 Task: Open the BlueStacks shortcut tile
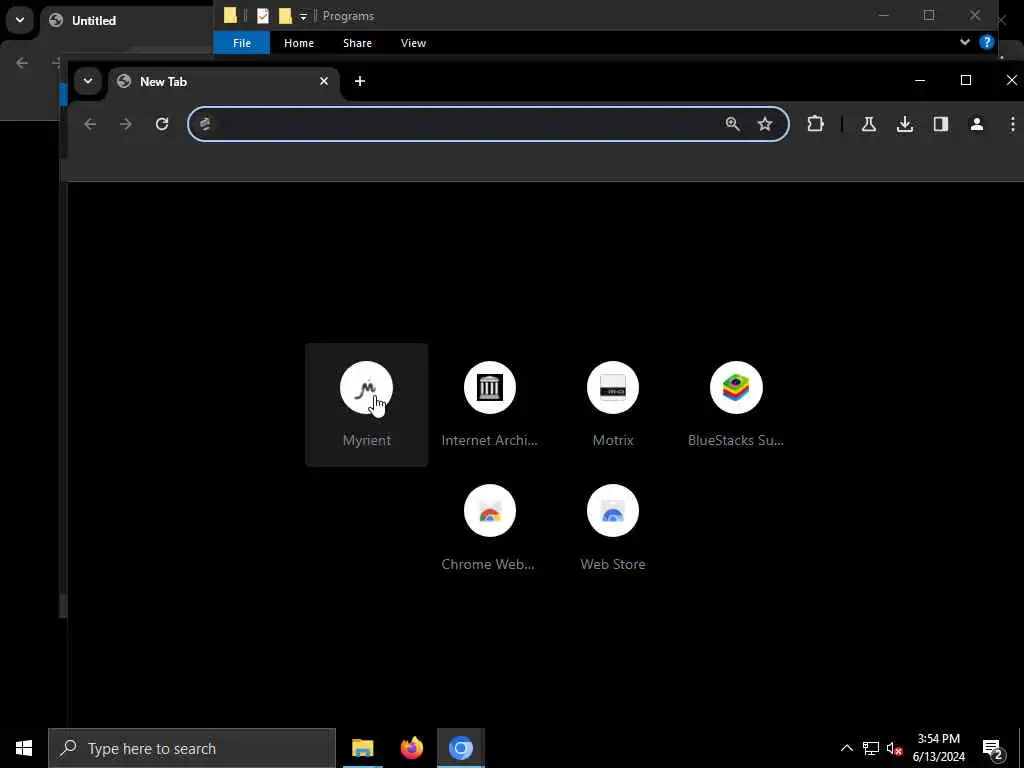[x=736, y=404]
